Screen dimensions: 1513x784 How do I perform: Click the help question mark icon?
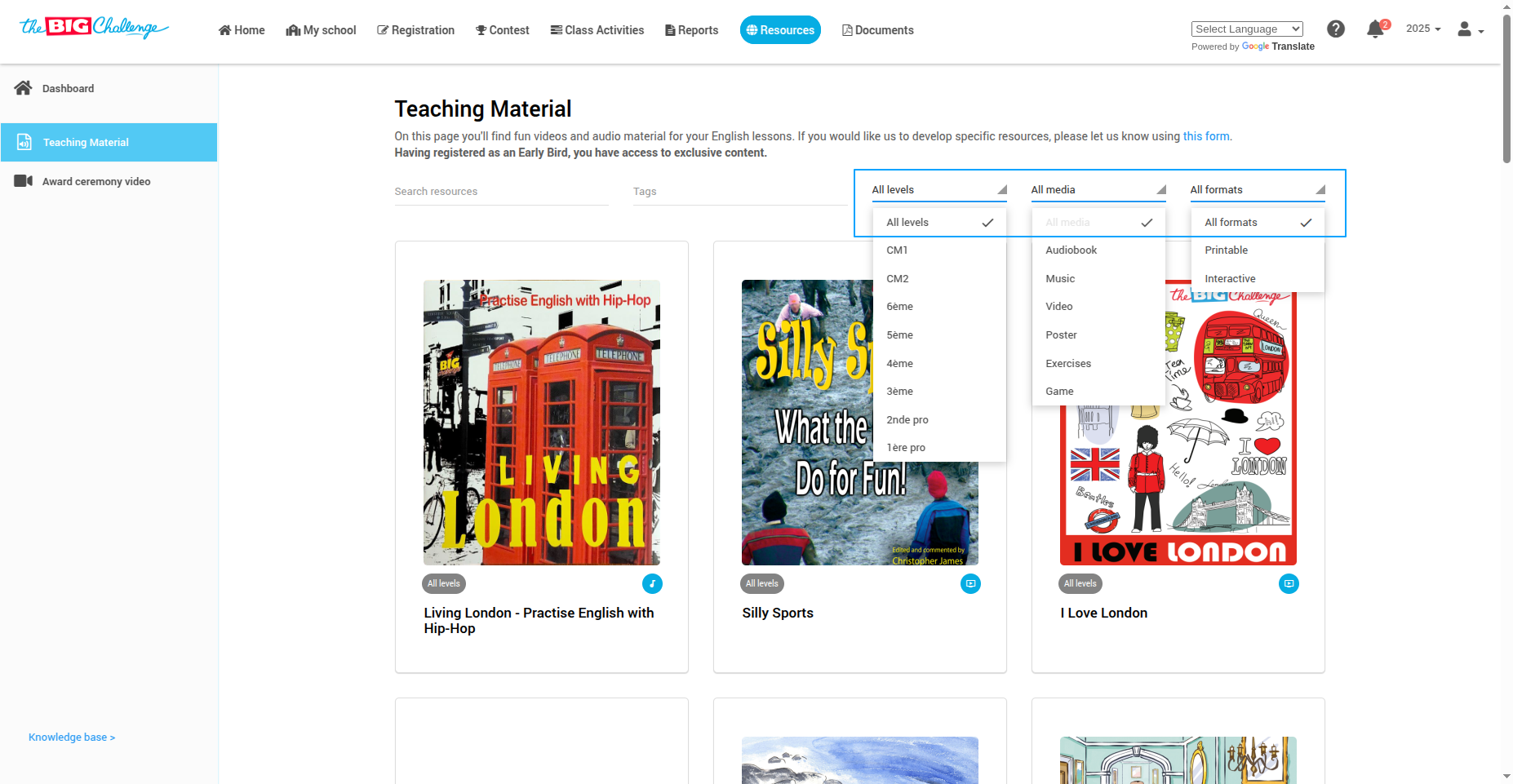pos(1336,29)
